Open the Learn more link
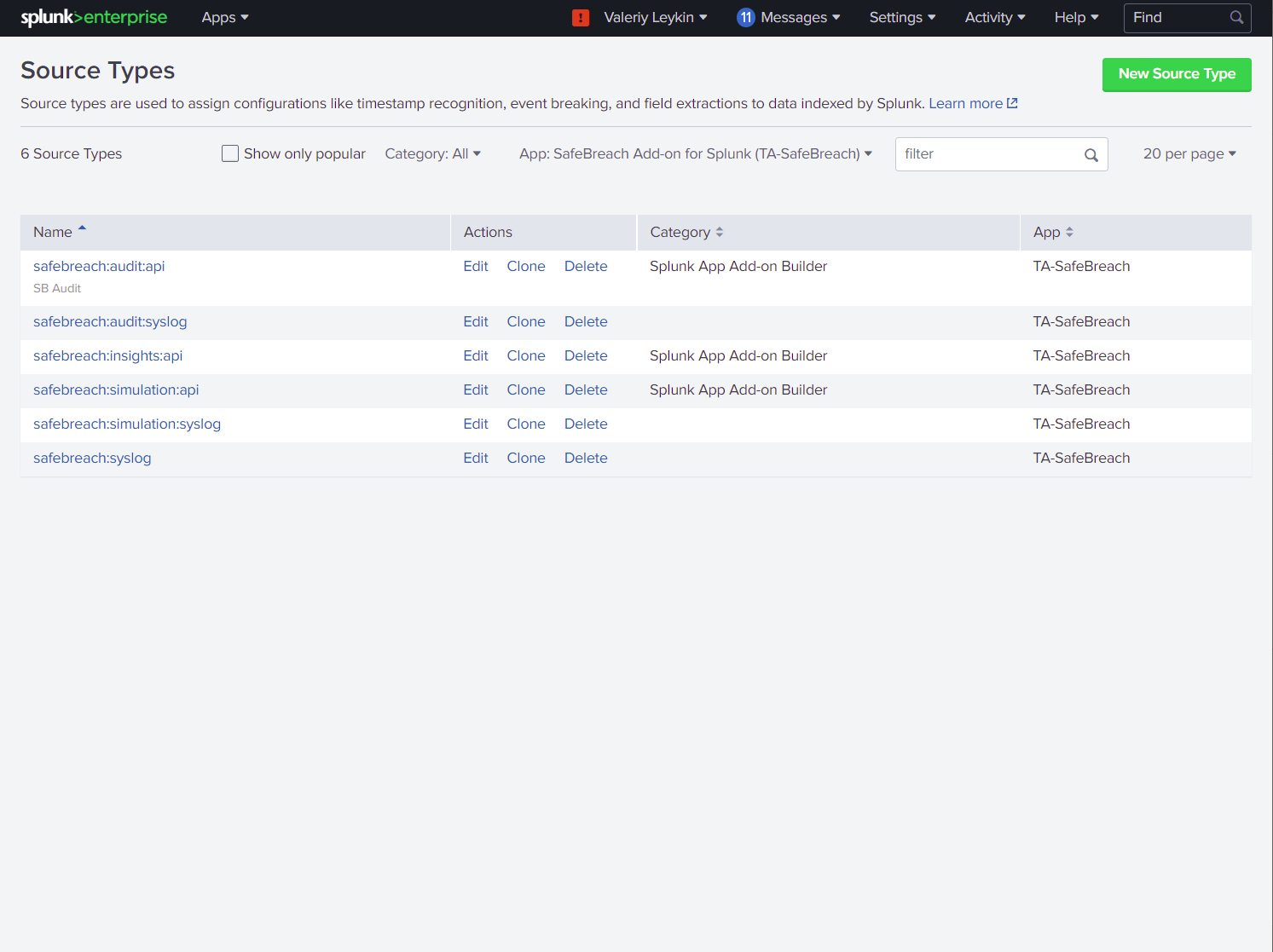 tap(965, 103)
